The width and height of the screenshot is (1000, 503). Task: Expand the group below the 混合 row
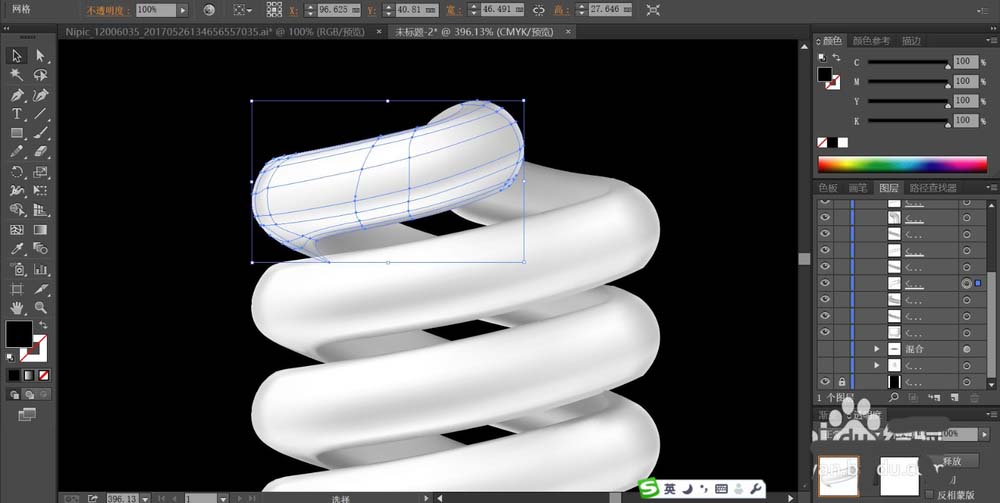coord(877,365)
